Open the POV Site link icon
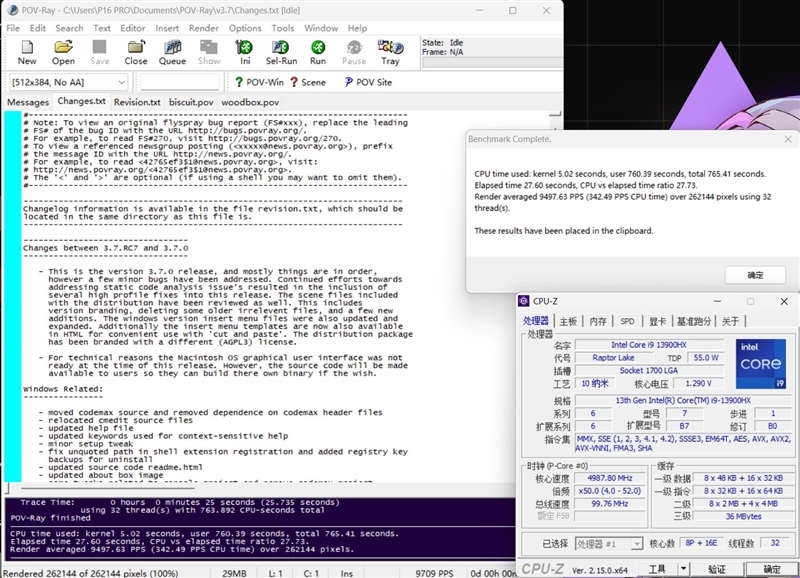 [367, 82]
